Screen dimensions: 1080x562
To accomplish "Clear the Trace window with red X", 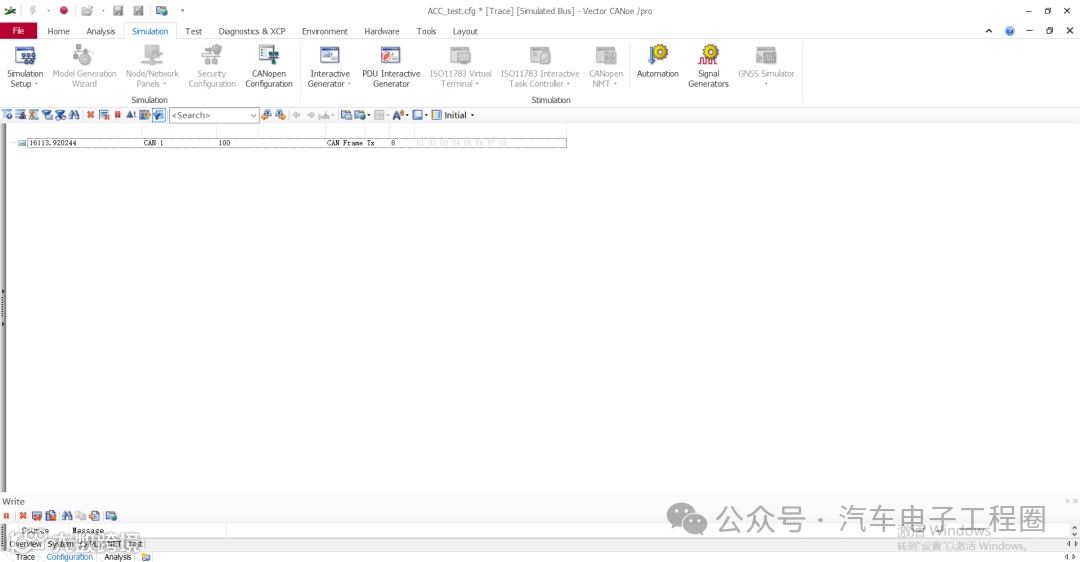I will click(x=90, y=115).
